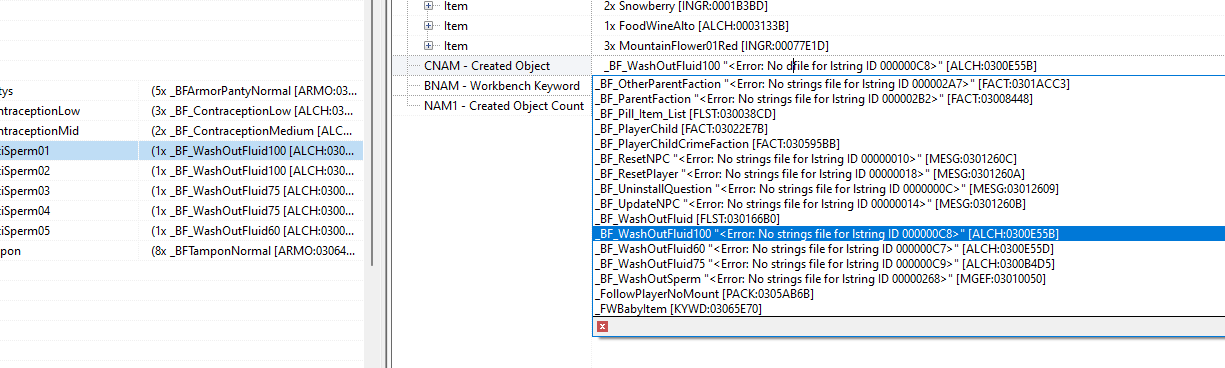Select the 8x _BFTamponNormal row
The width and height of the screenshot is (1225, 368).
(x=181, y=251)
